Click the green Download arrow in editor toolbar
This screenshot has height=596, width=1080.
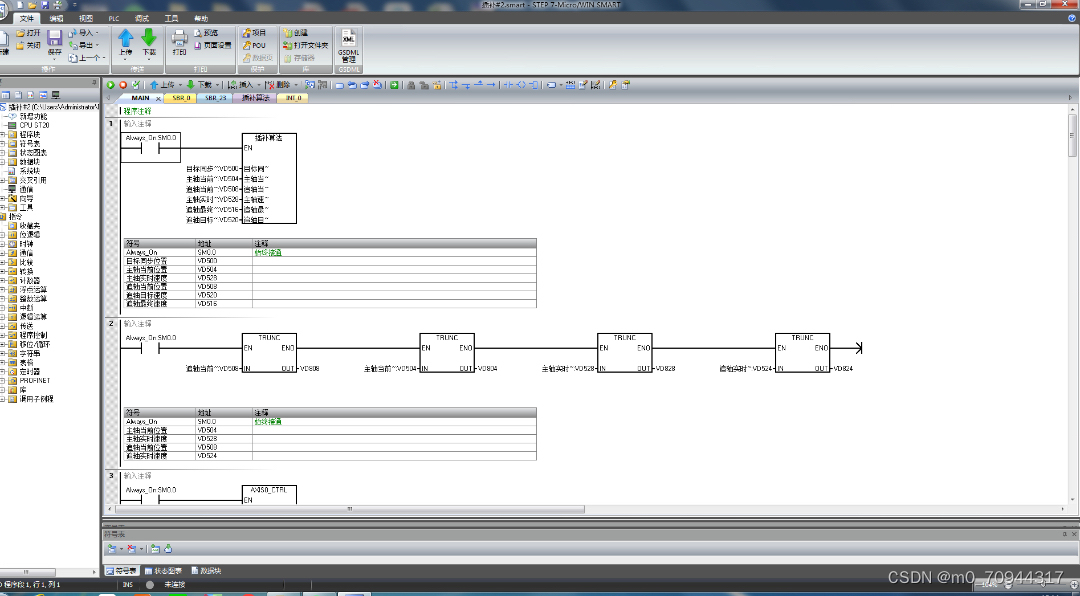[x=191, y=85]
